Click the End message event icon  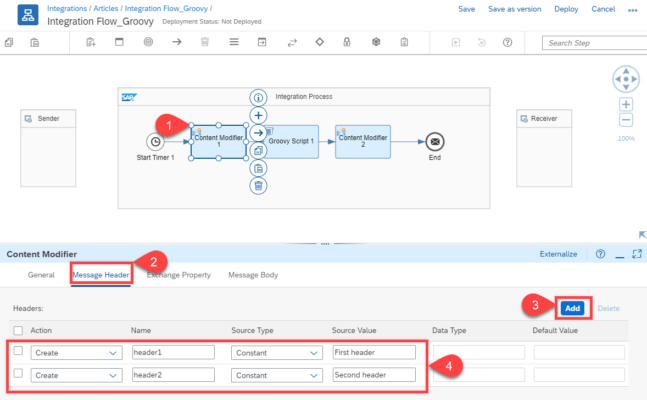(433, 141)
